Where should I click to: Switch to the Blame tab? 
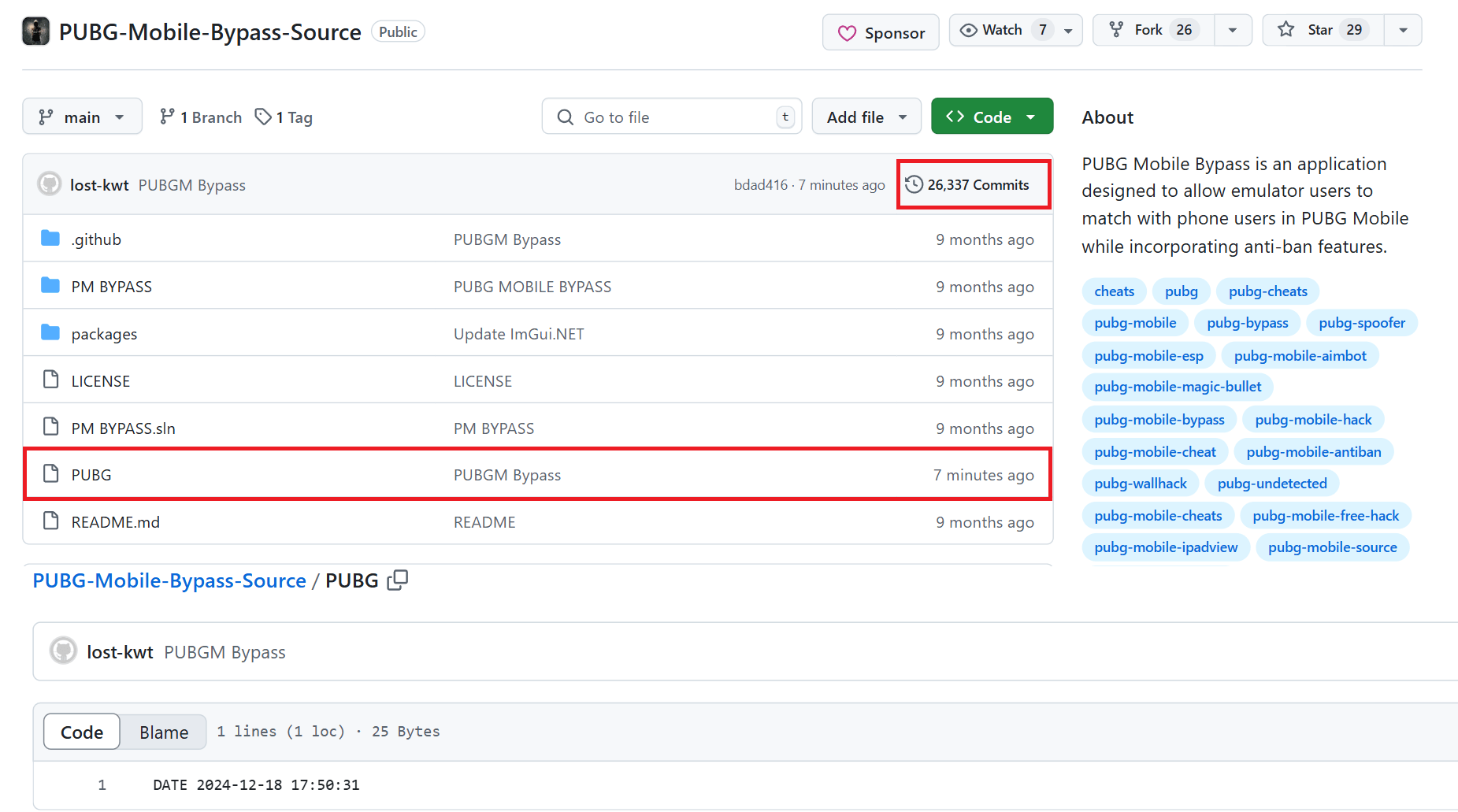(x=162, y=731)
